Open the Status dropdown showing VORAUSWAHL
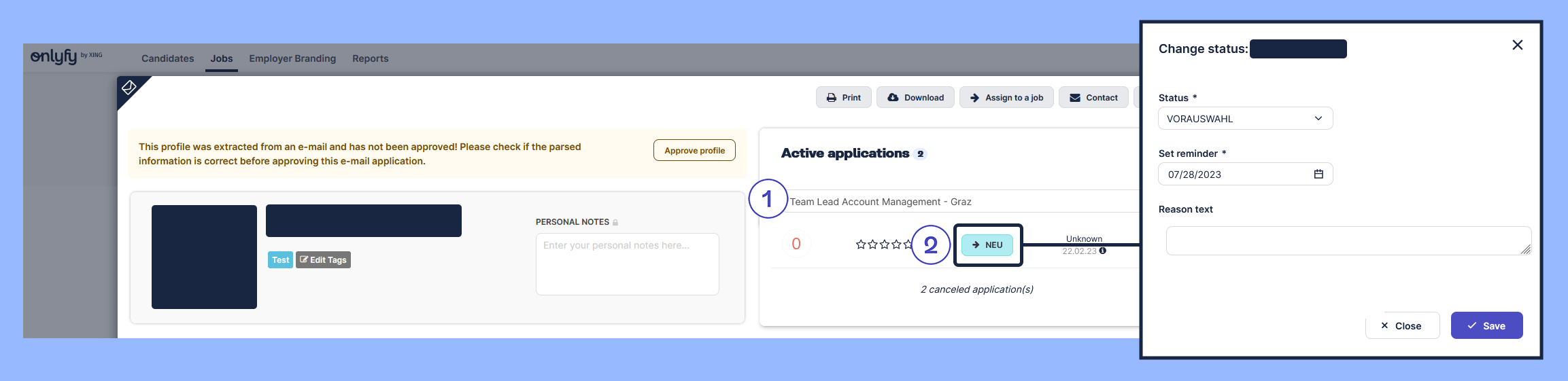1568x381 pixels. click(1245, 118)
